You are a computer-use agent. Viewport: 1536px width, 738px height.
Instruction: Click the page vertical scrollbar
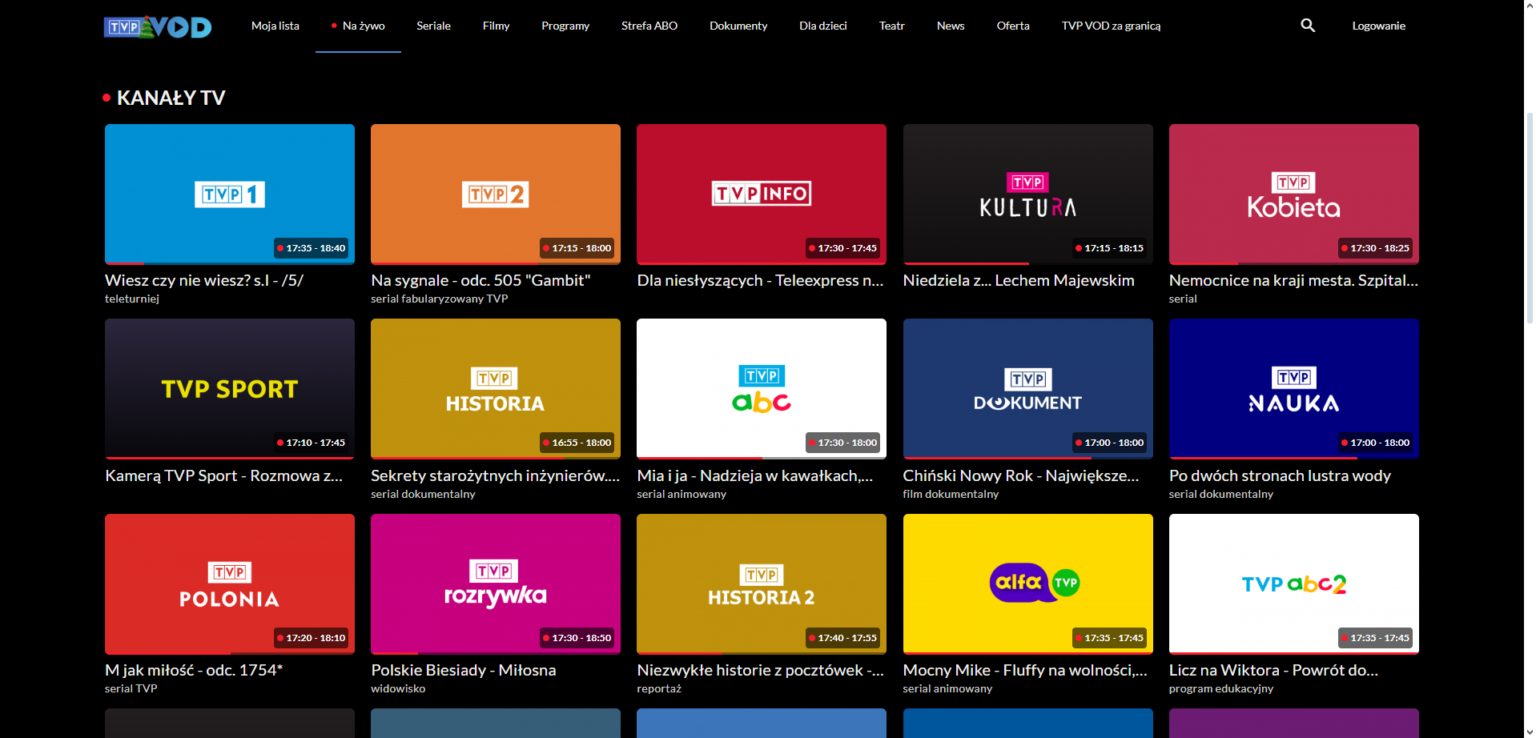pyautogui.click(x=1528, y=200)
